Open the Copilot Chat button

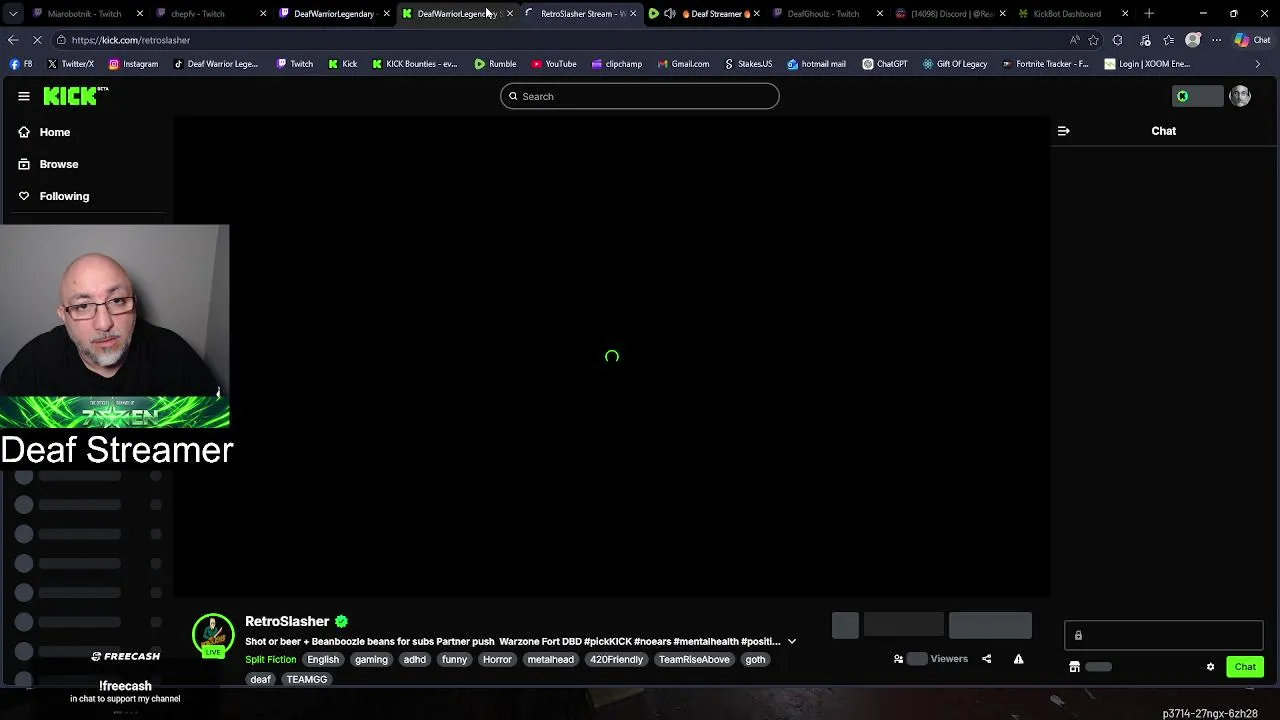click(1252, 40)
